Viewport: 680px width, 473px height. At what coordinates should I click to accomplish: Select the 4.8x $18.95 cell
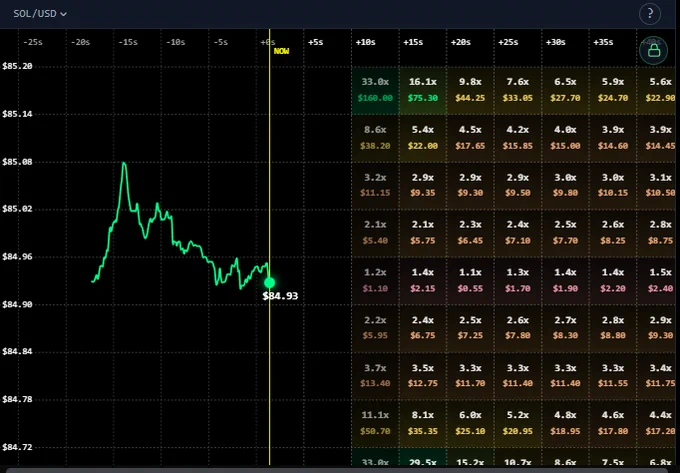(565, 423)
